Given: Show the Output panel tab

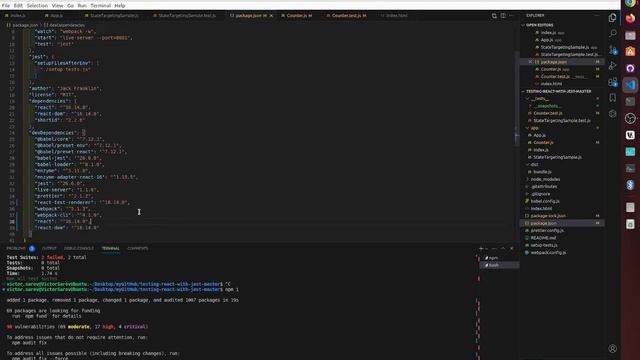Looking at the screenshot, I should tap(49, 248).
